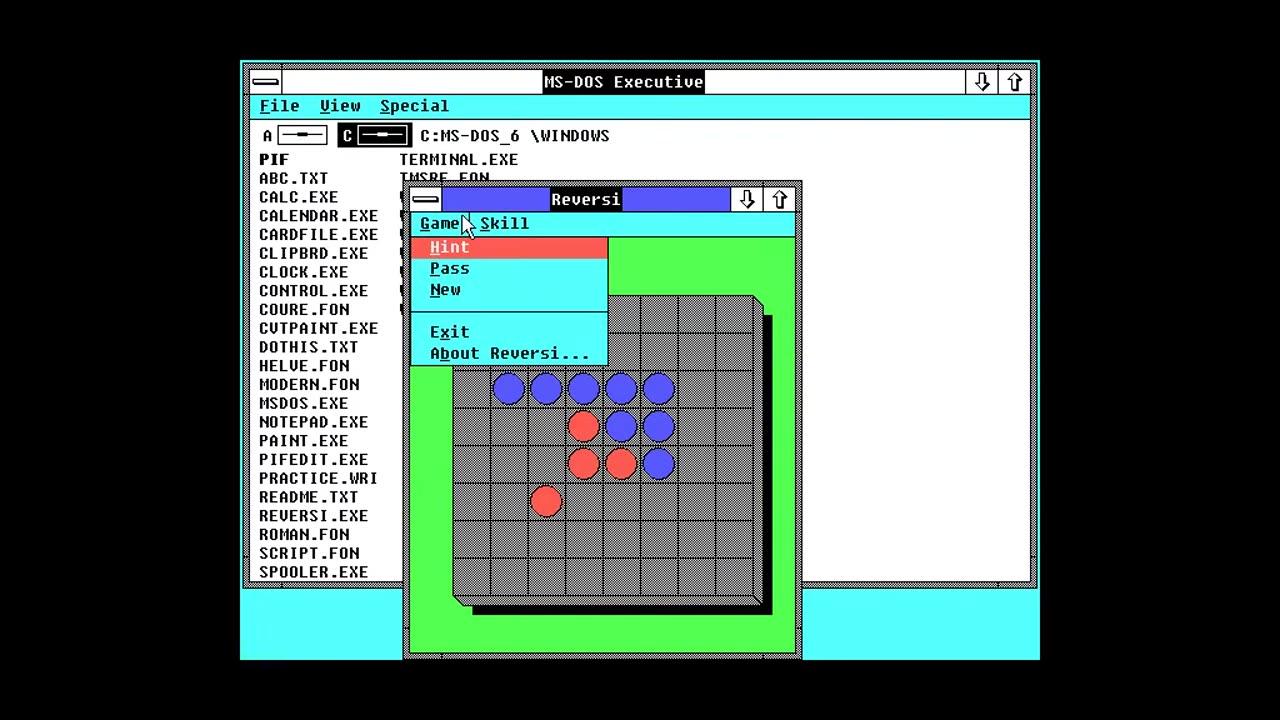Select SPOOLER.EXE in the file list
This screenshot has width=1280, height=720.
[x=314, y=572]
